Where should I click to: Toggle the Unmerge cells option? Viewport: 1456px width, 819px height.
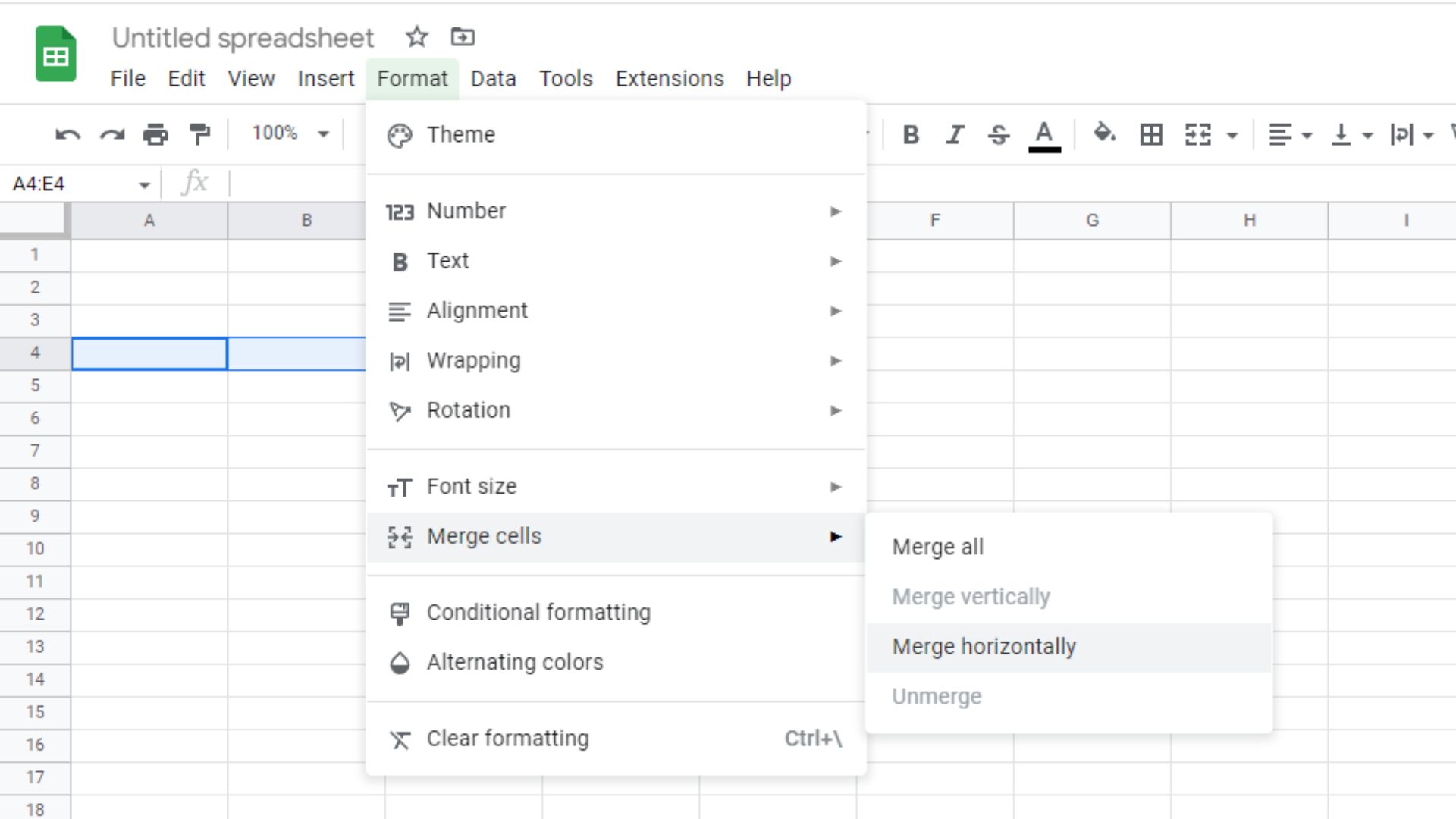(x=937, y=696)
